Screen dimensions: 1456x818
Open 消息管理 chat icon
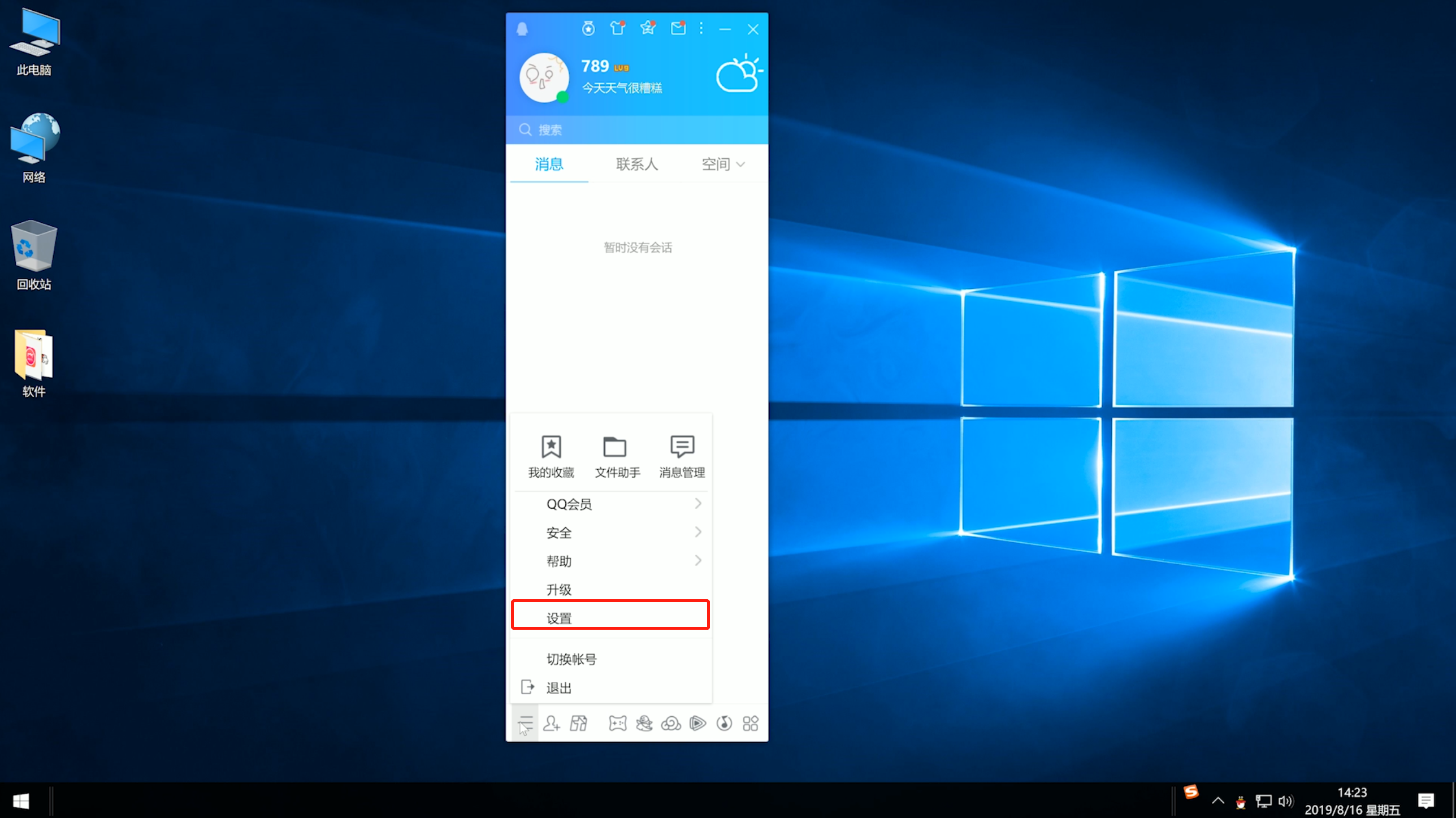682,447
